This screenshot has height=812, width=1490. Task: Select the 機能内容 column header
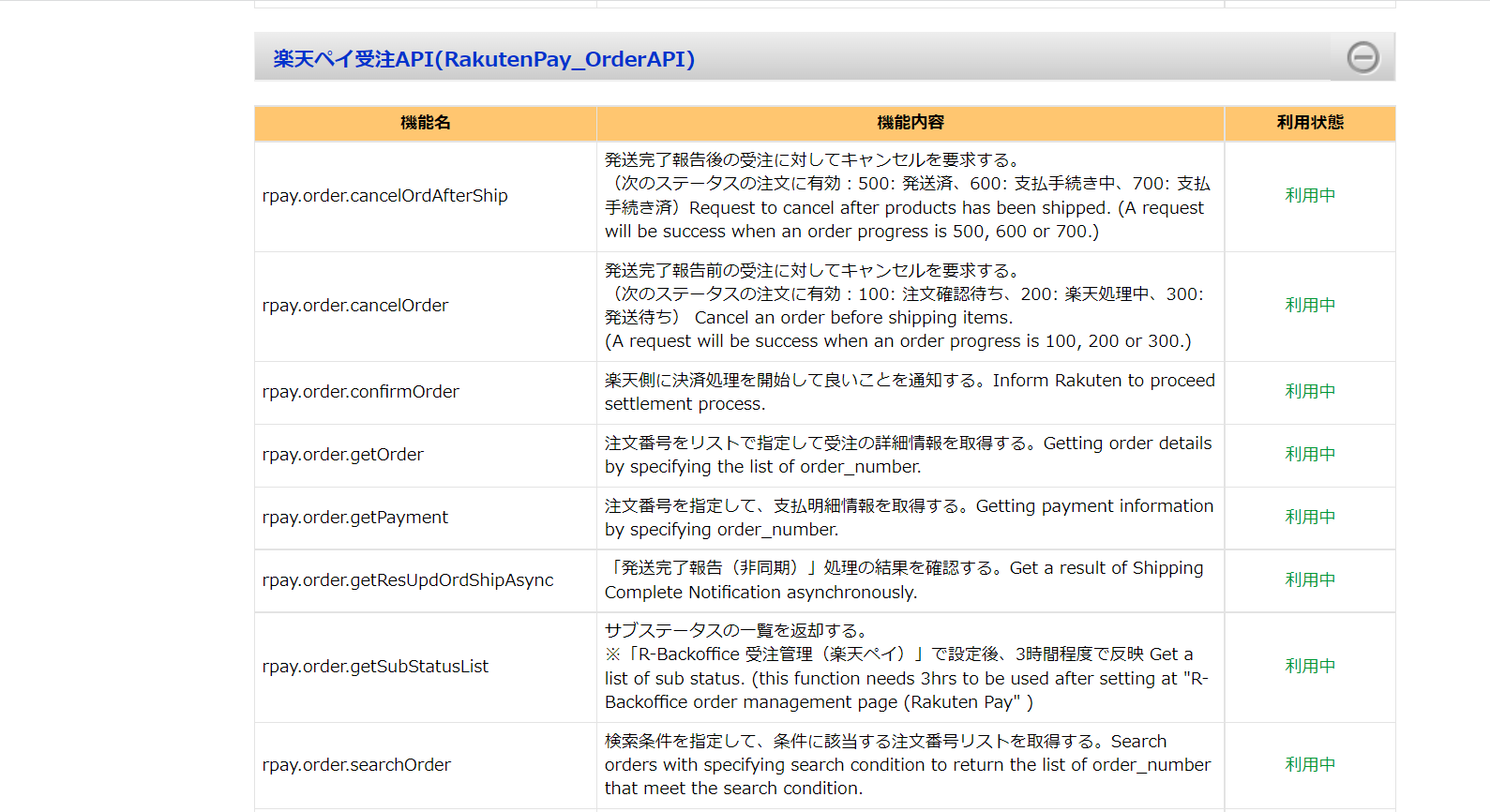911,123
